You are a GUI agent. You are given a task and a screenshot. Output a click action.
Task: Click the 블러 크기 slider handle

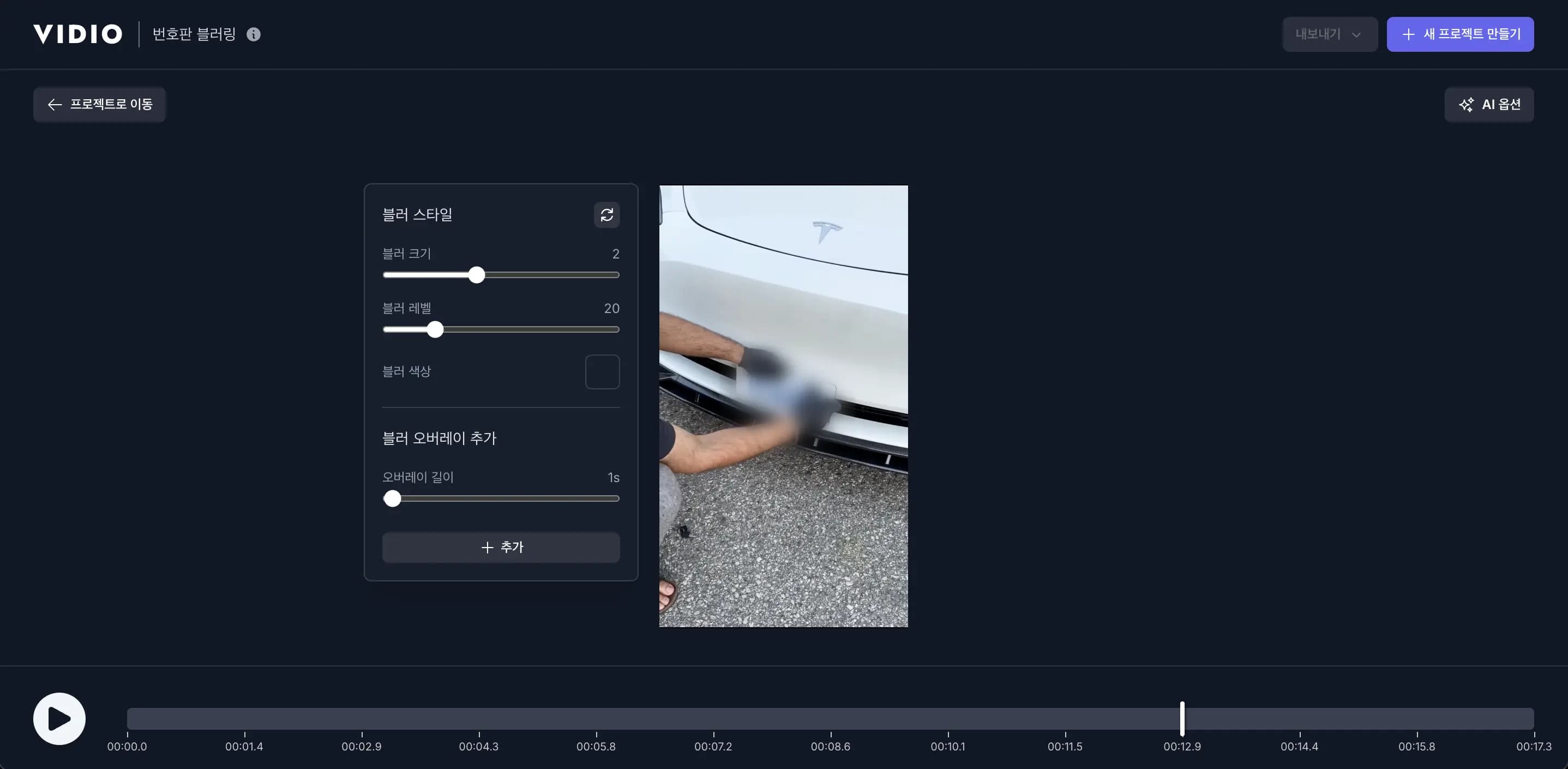pyautogui.click(x=478, y=275)
